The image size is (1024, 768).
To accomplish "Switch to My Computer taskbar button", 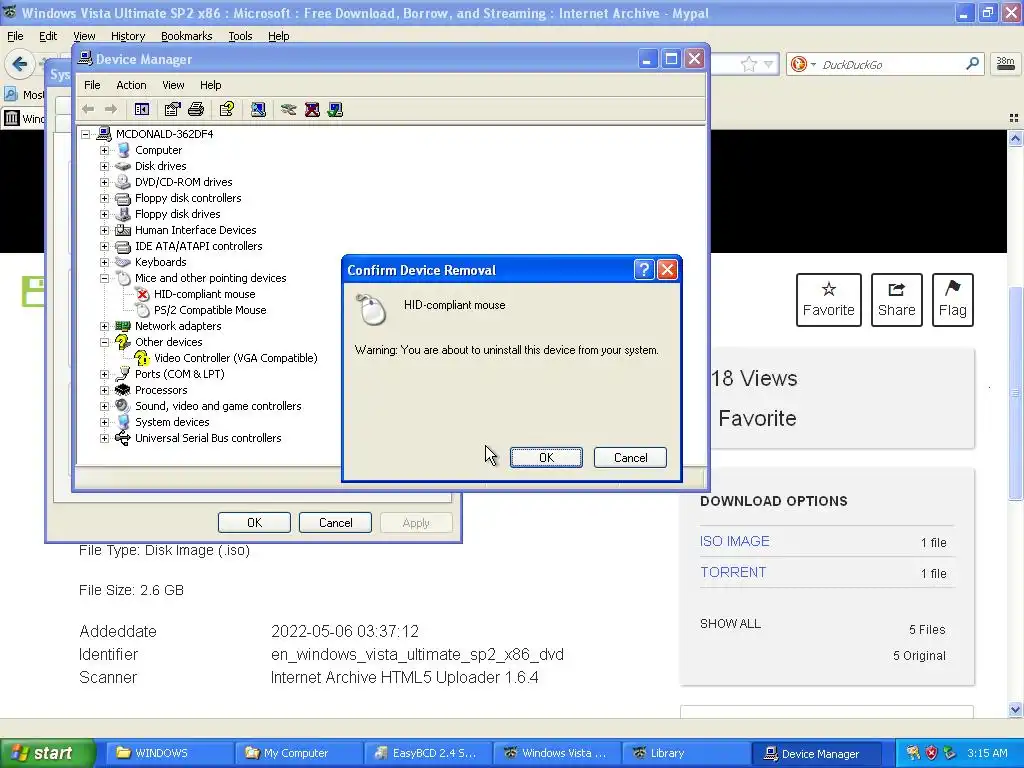I will click(x=296, y=753).
